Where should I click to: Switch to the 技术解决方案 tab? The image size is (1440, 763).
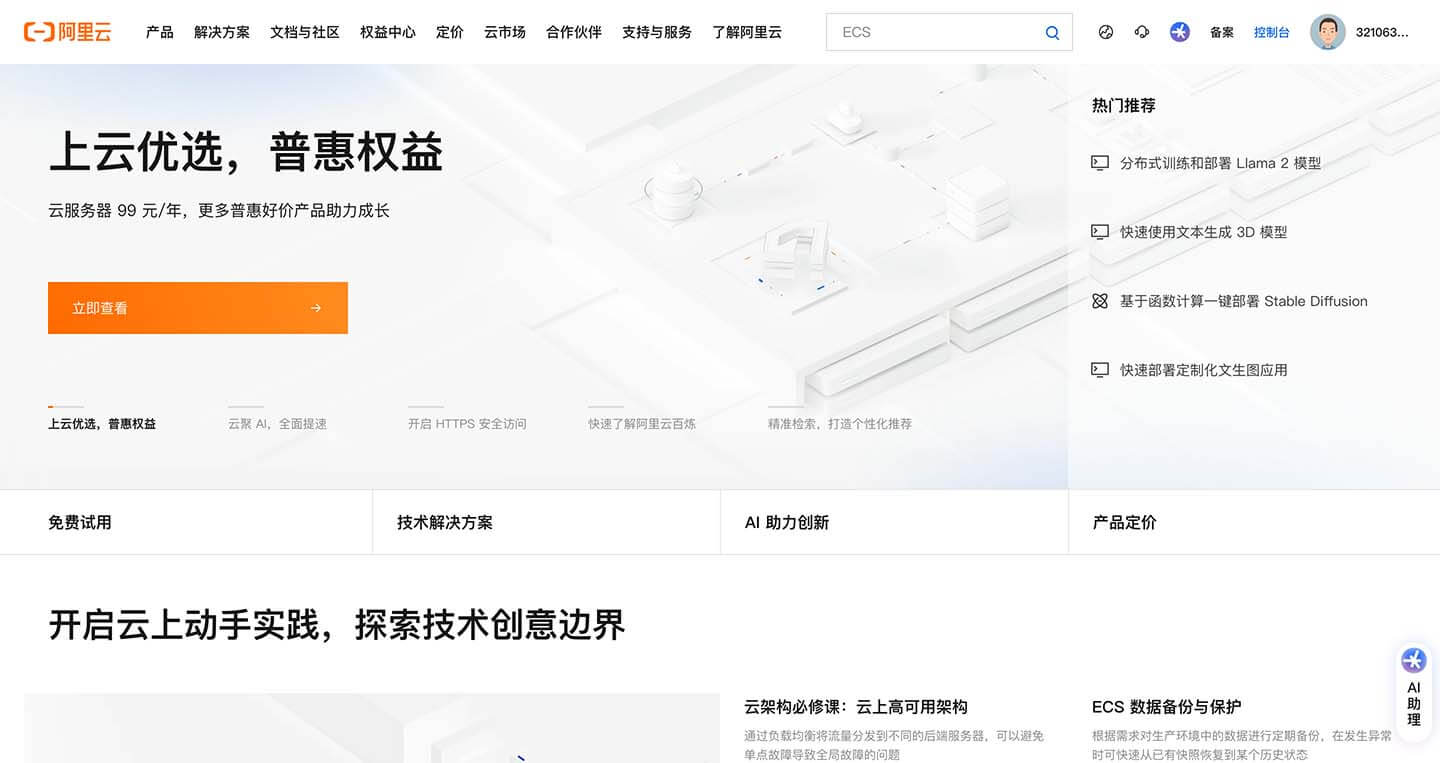click(546, 522)
